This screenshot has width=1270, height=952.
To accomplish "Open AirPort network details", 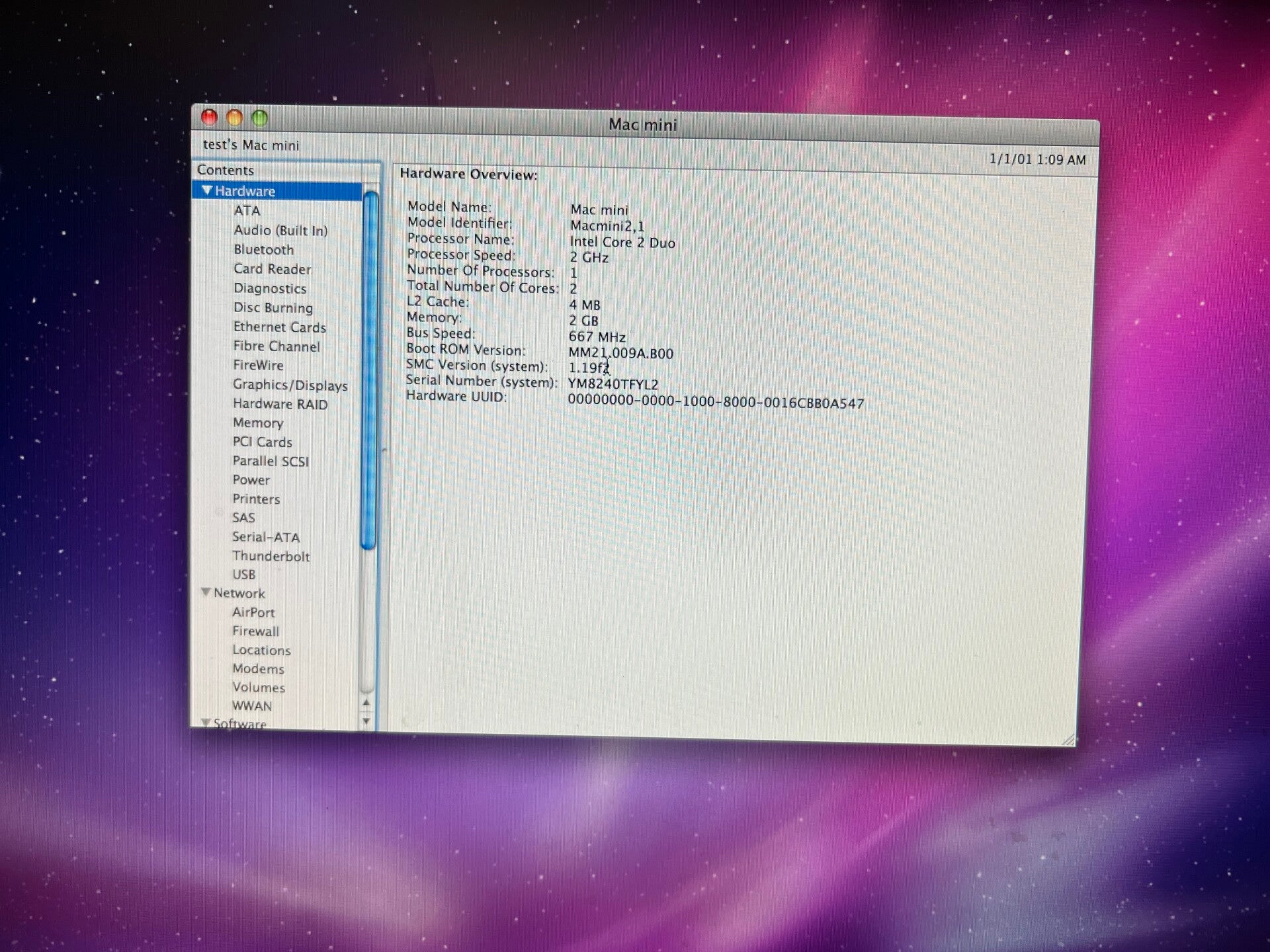I will (x=253, y=613).
